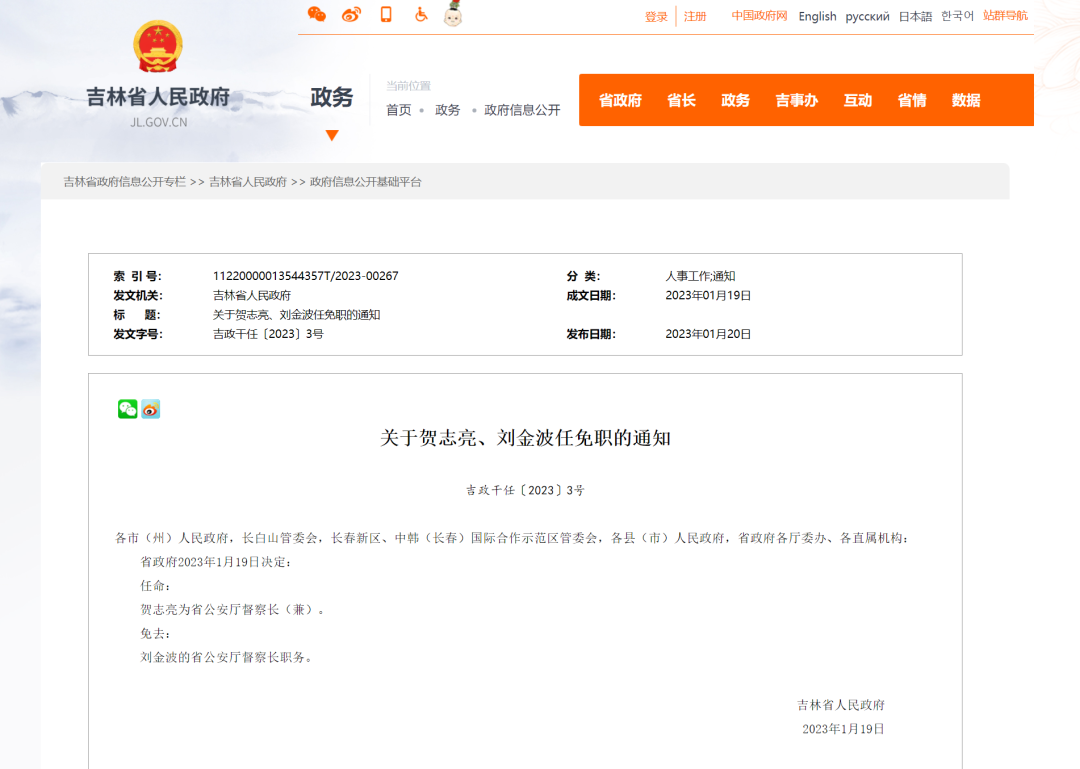Open the Weibo icon in top bar
This screenshot has width=1080, height=769.
coord(351,14)
